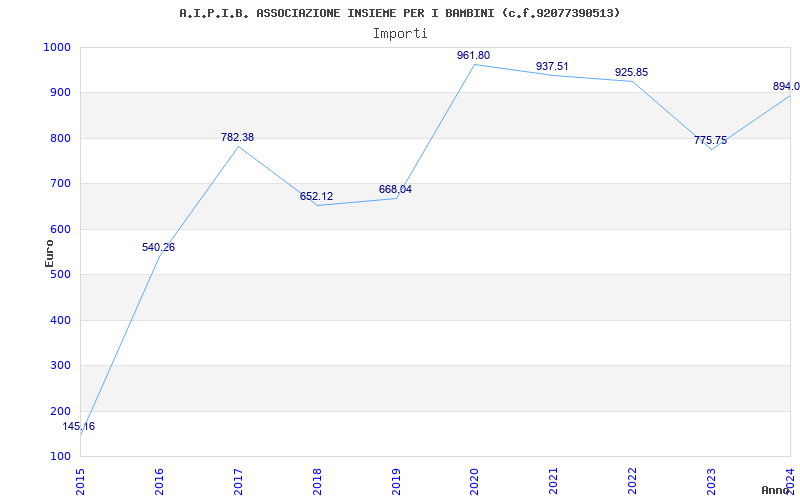The image size is (800, 500).
Task: Click the 'Euro' y-axis label
Action: 49,253
